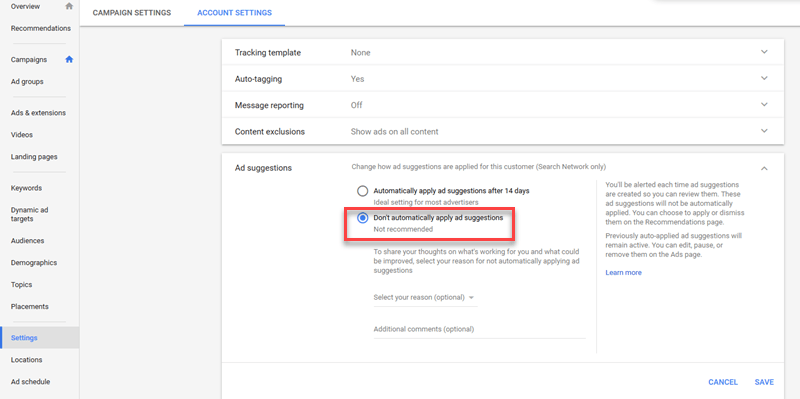Select 'Don't automatically apply ad suggestions' radio
The height and width of the screenshot is (399, 800).
tap(362, 218)
